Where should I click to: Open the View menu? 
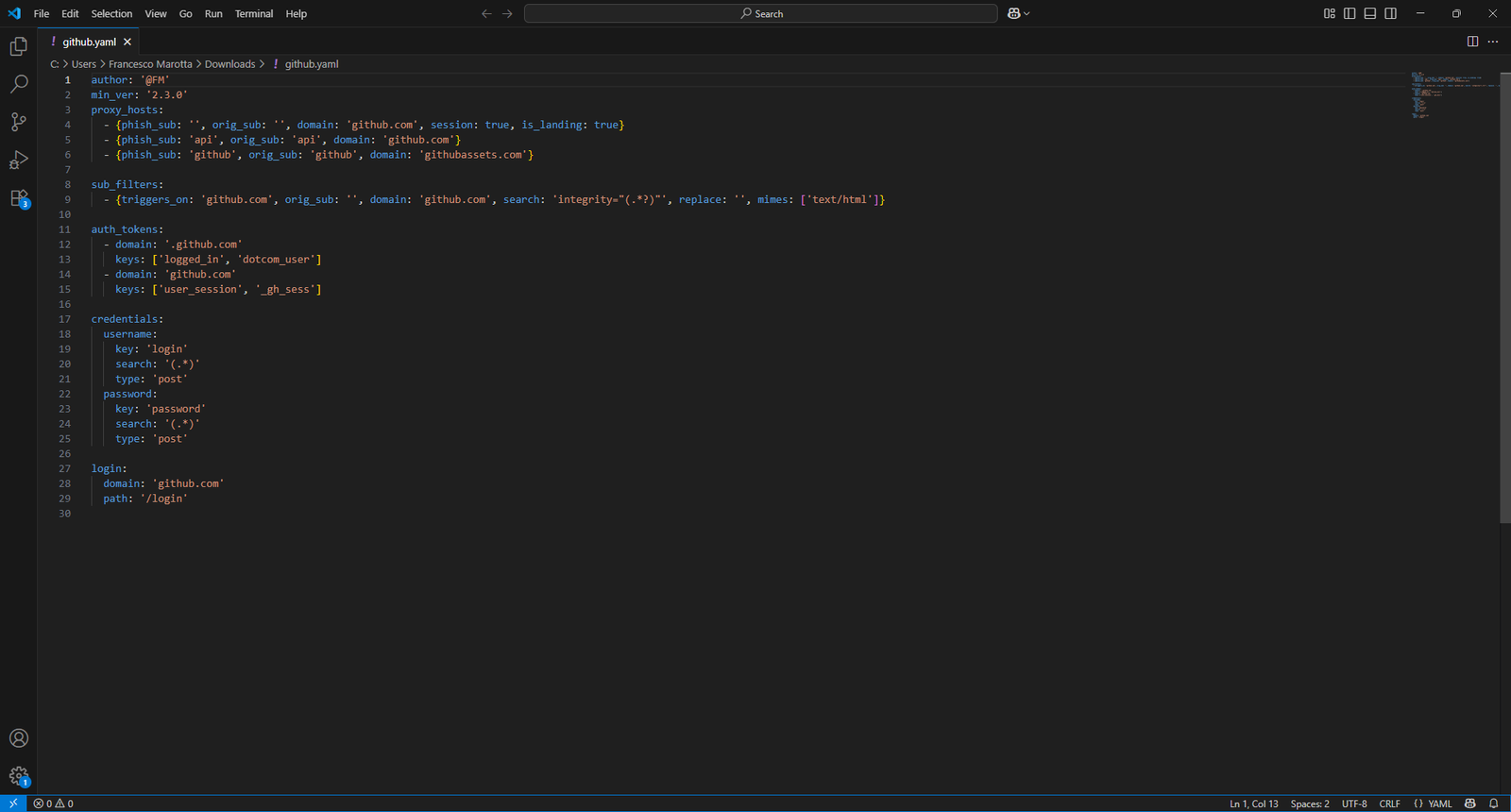pyautogui.click(x=156, y=13)
